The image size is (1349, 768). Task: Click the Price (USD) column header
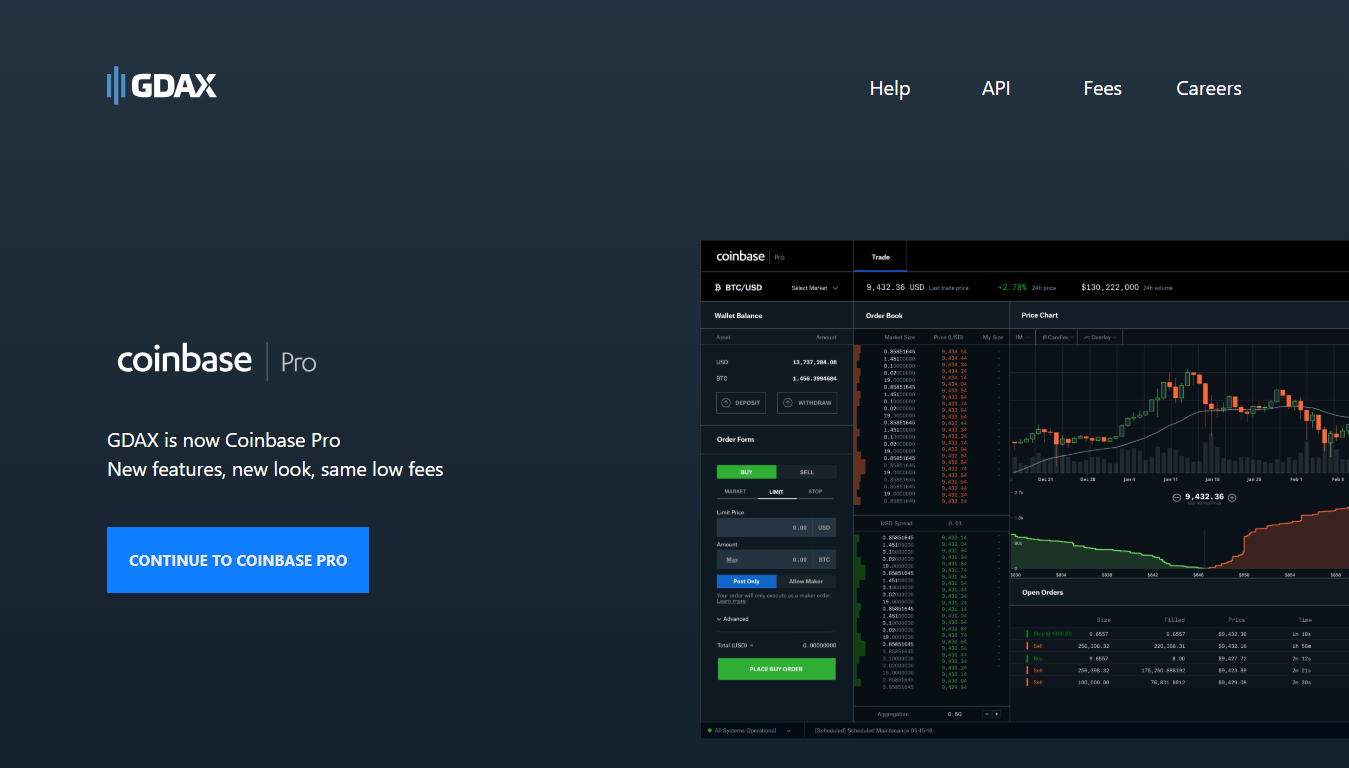coord(948,337)
